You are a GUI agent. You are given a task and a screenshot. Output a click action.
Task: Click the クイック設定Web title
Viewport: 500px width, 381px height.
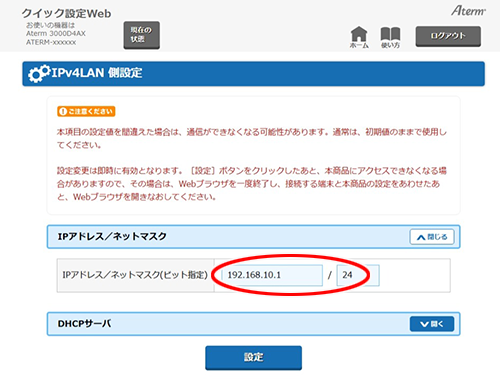[66, 13]
